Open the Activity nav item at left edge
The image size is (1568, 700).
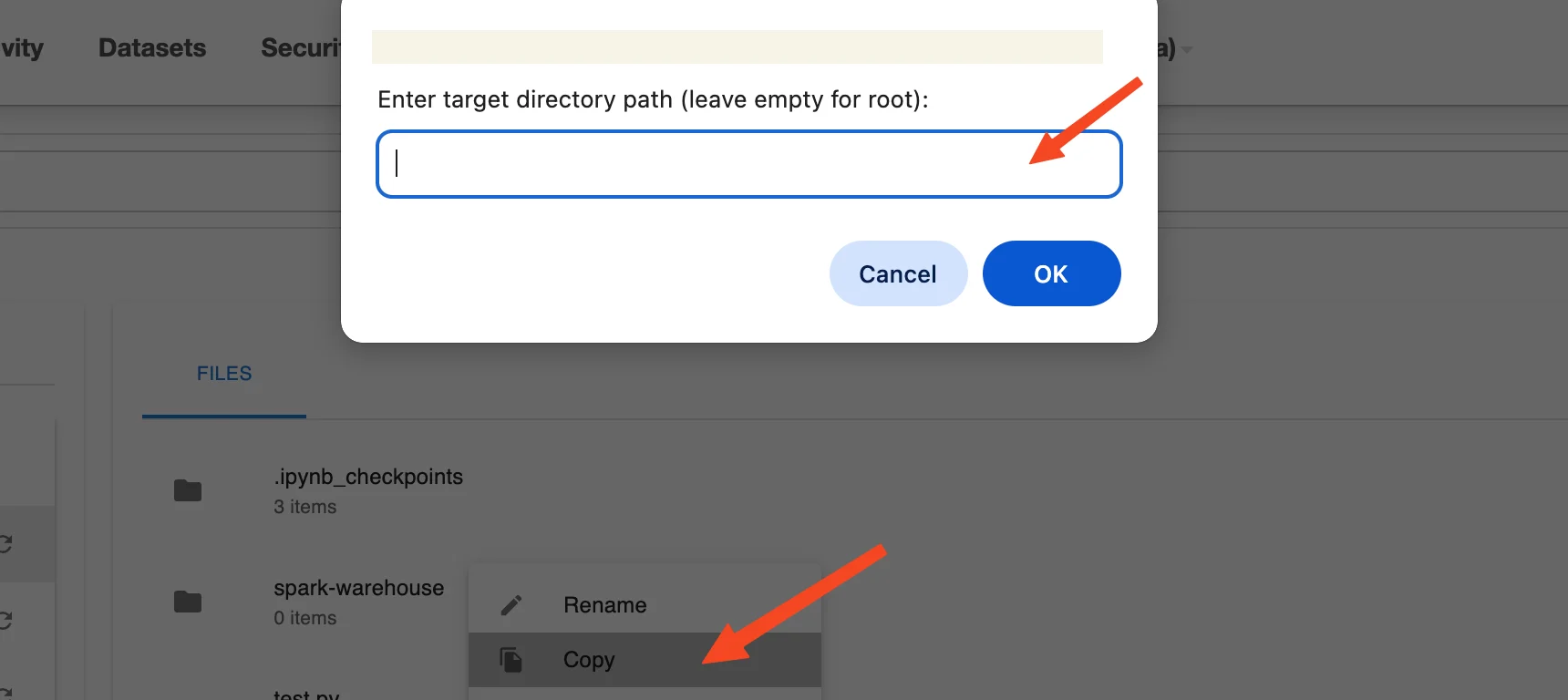[x=22, y=47]
